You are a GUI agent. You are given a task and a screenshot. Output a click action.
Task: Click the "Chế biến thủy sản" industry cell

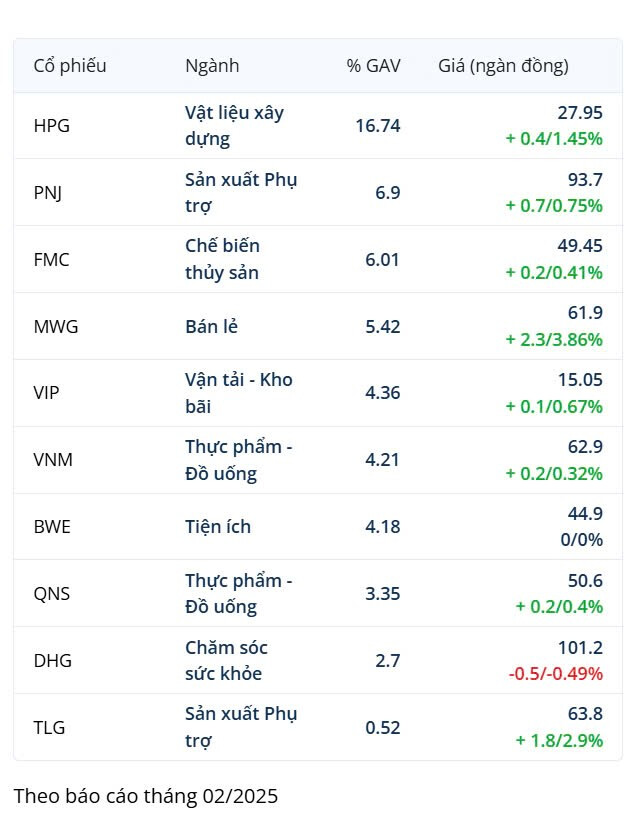(226, 260)
